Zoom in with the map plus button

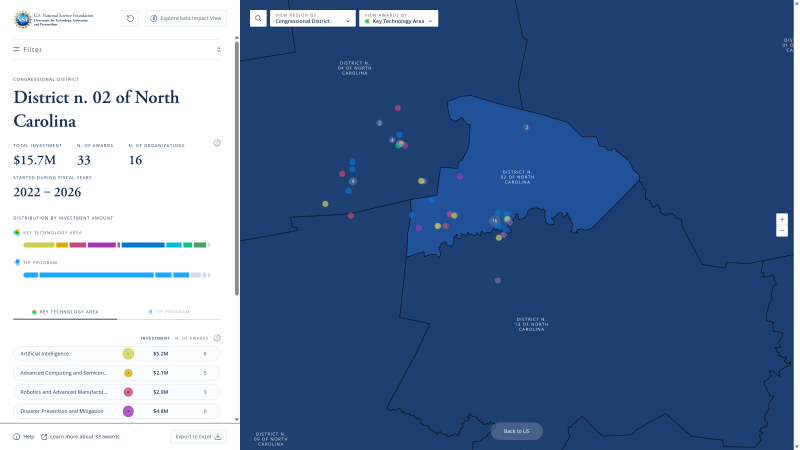[782, 219]
